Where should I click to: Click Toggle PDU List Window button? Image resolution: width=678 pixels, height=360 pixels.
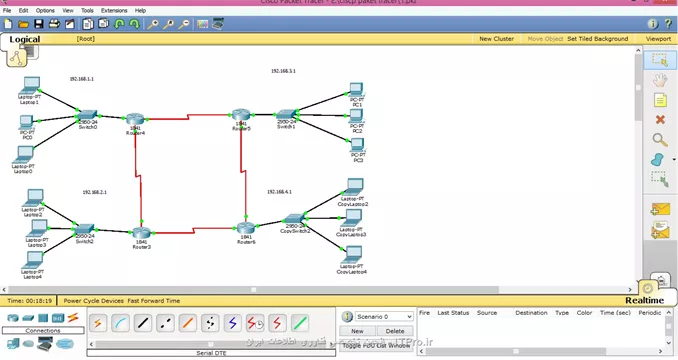(376, 346)
